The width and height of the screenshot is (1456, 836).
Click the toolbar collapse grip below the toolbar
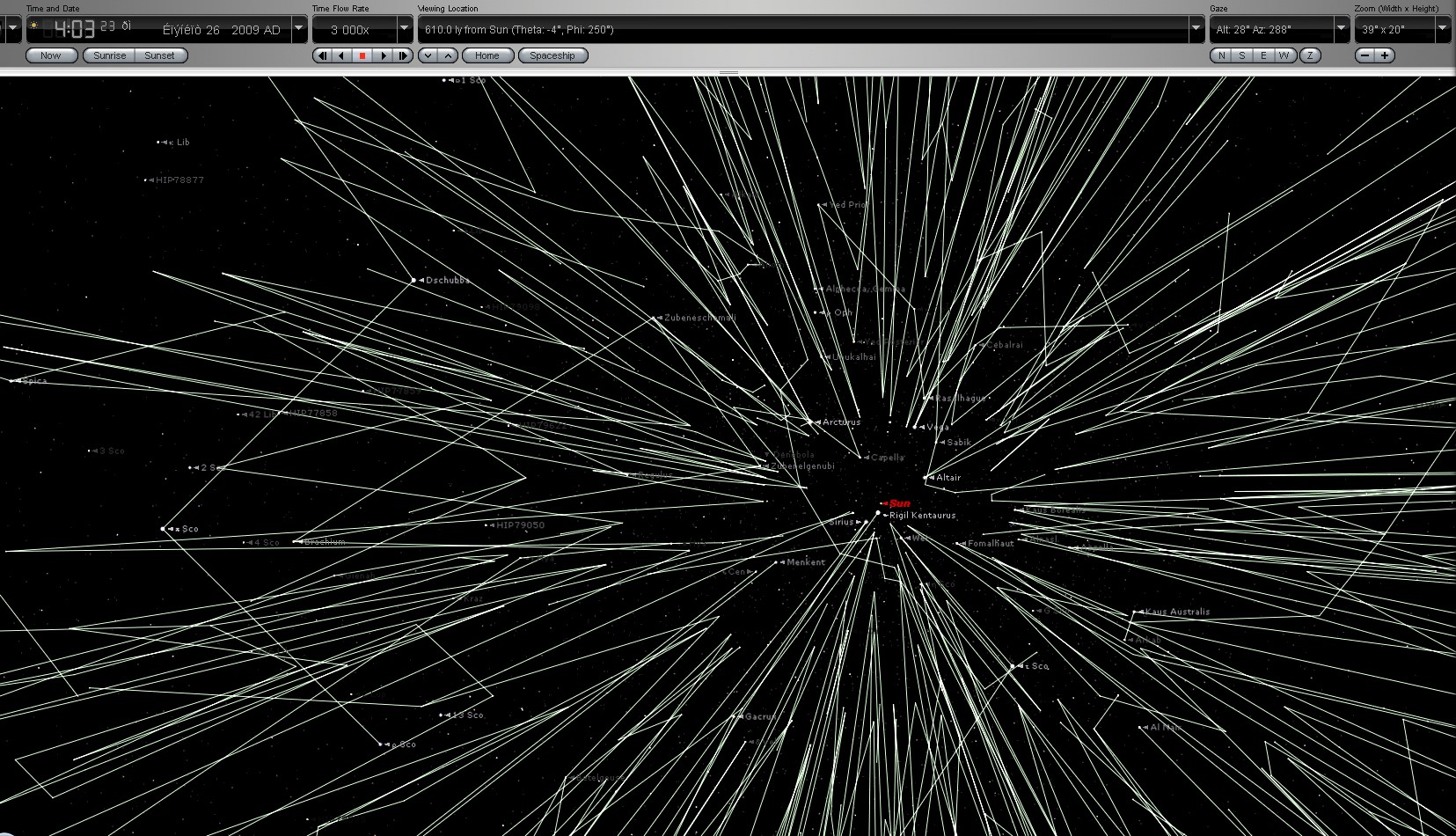click(728, 72)
